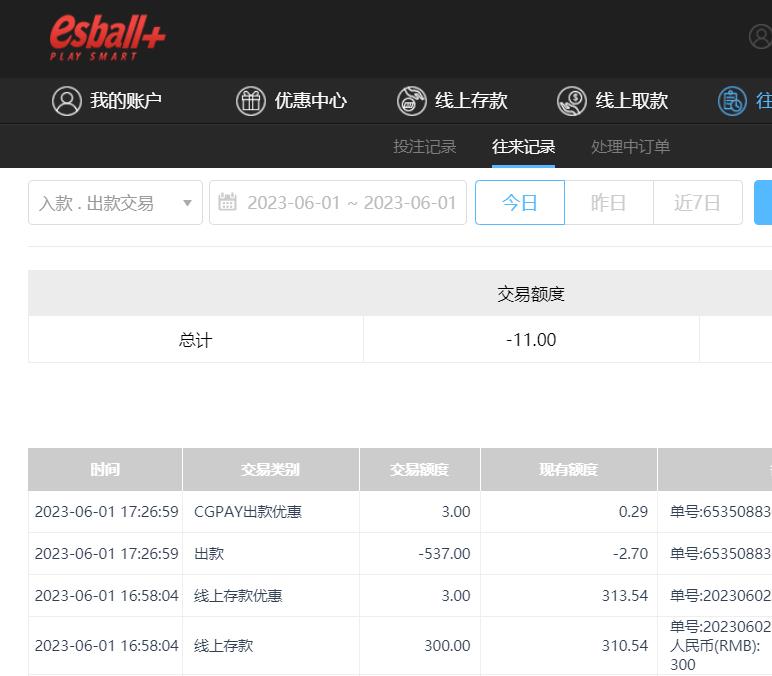Switch to 处理中订单 tab
This screenshot has width=772, height=676.
tap(630, 147)
